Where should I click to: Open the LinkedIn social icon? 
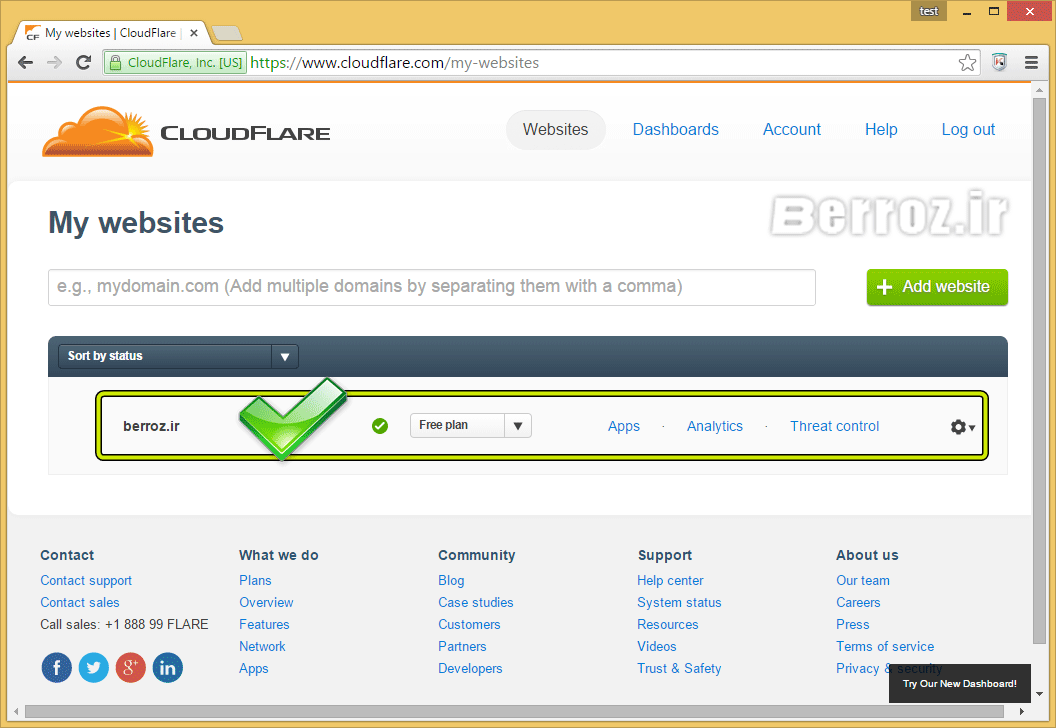[x=168, y=667]
